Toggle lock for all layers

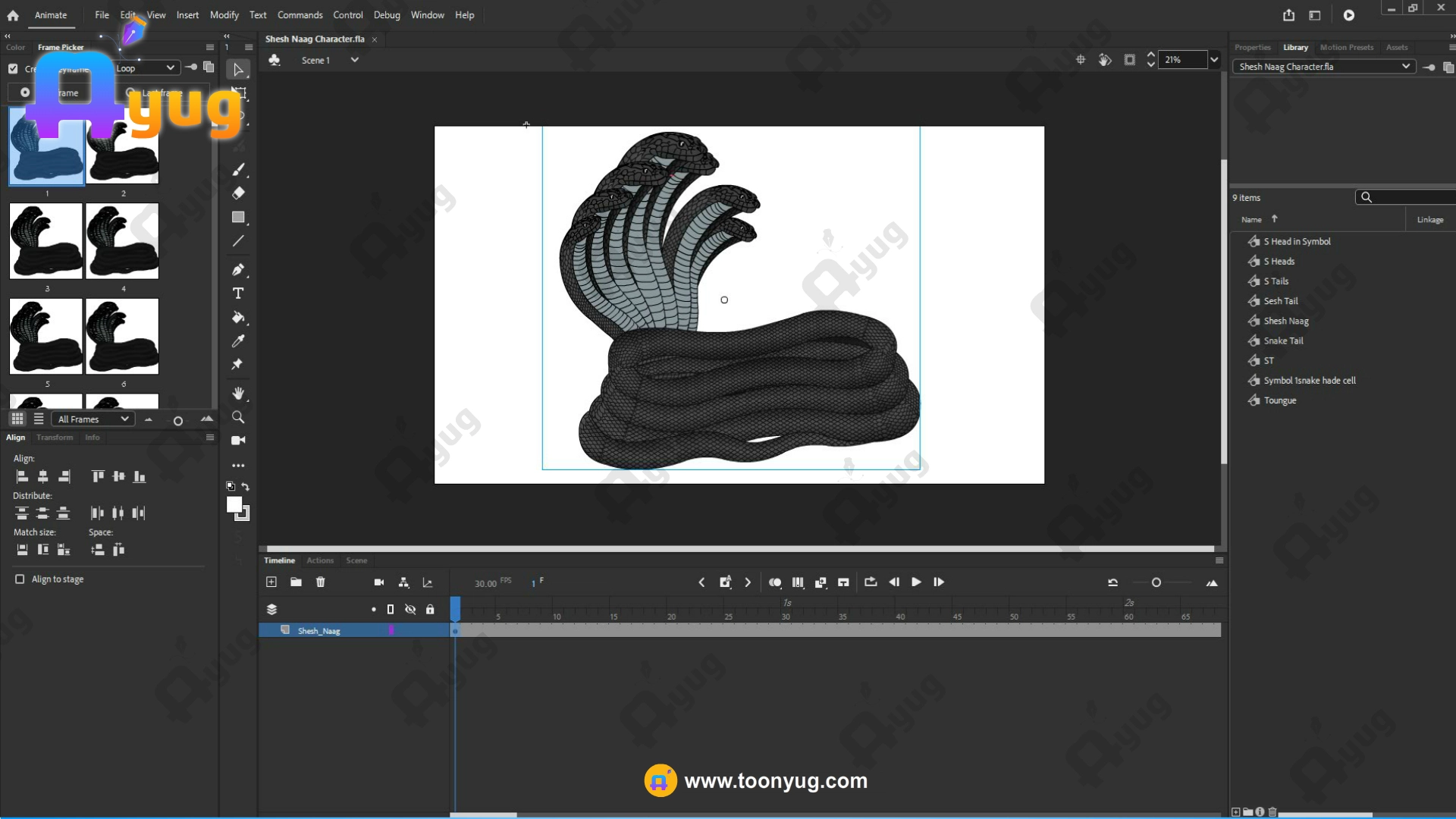coord(430,610)
